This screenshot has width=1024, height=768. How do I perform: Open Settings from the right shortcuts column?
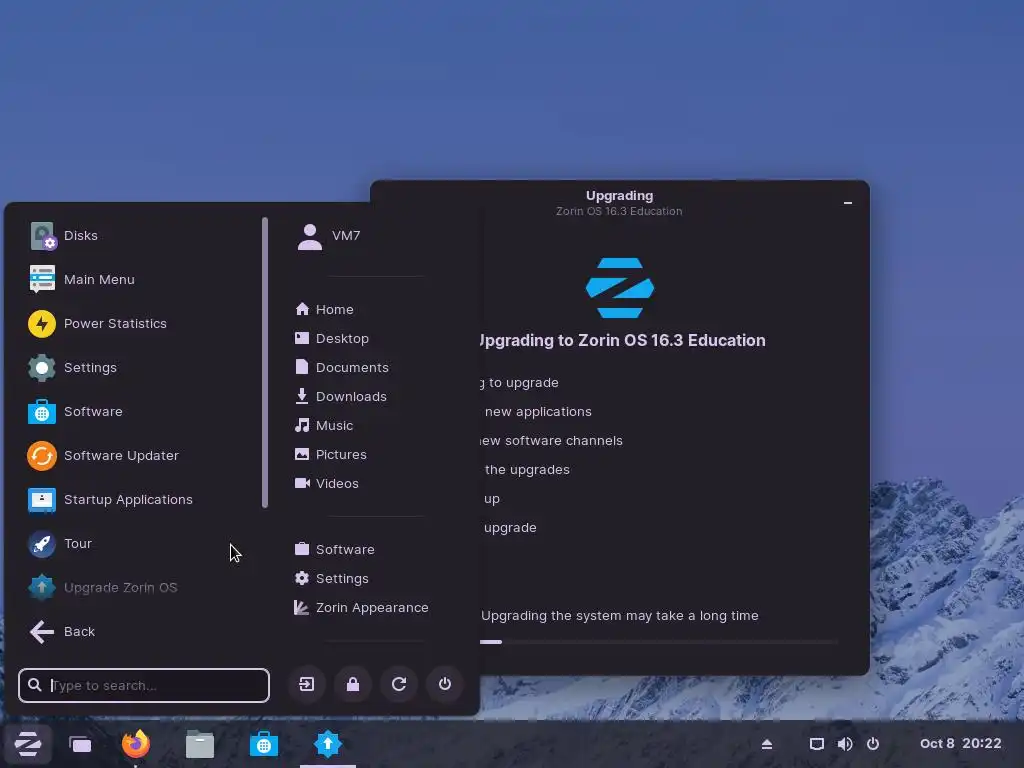click(x=331, y=579)
